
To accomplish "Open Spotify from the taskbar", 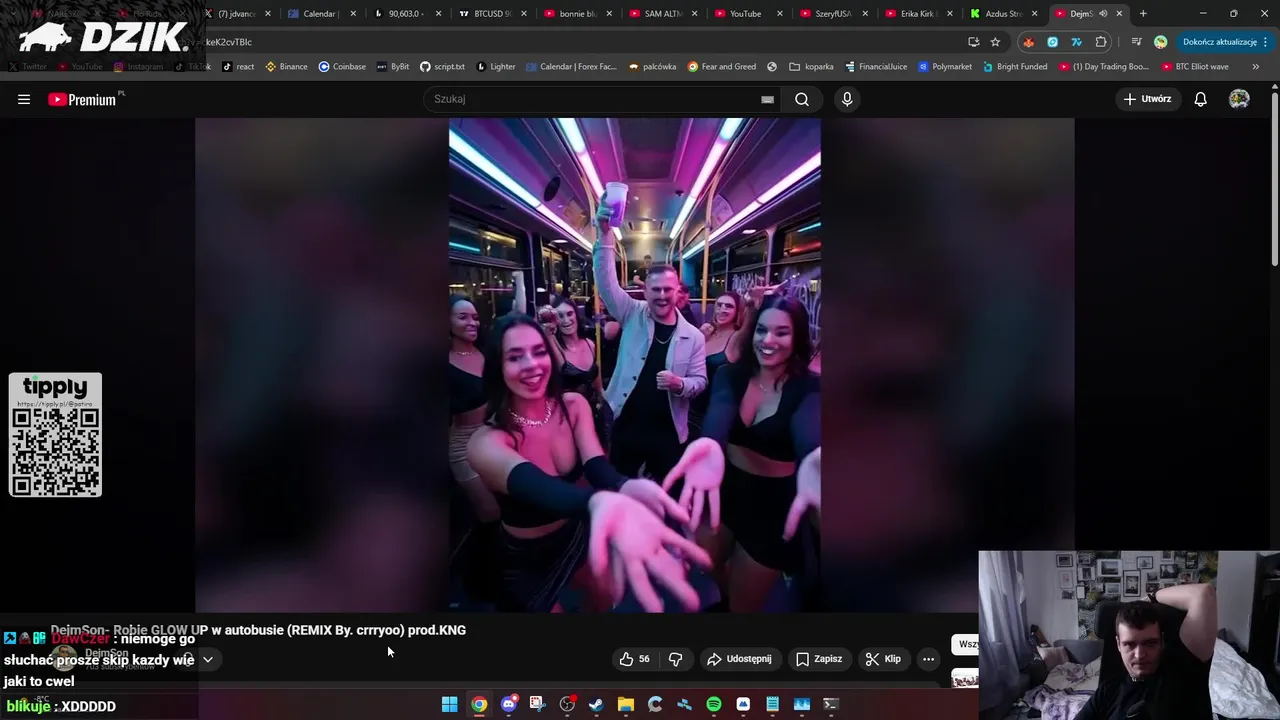I will pos(713,705).
